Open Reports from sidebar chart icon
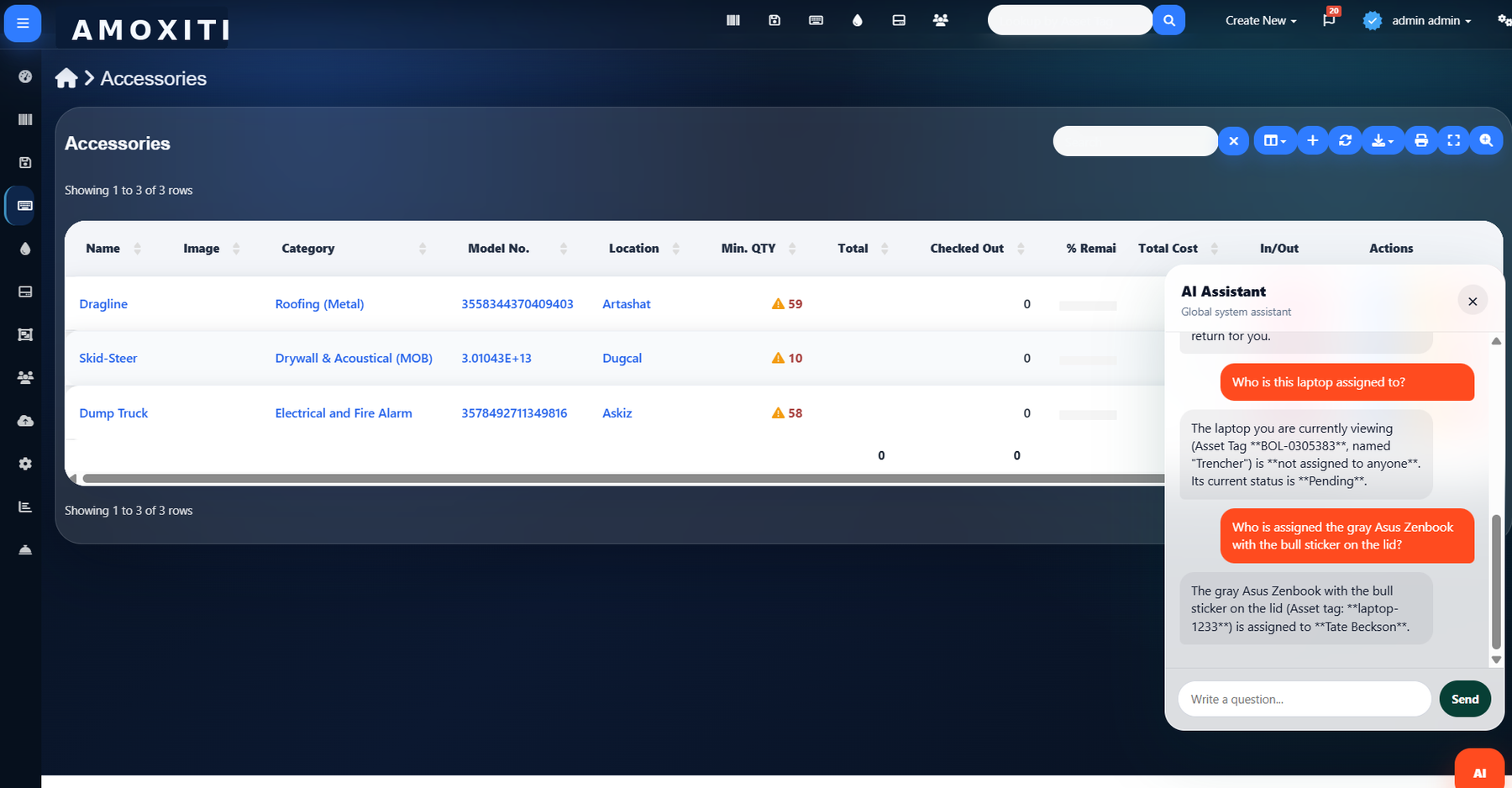Viewport: 1512px width, 788px height. 25,507
